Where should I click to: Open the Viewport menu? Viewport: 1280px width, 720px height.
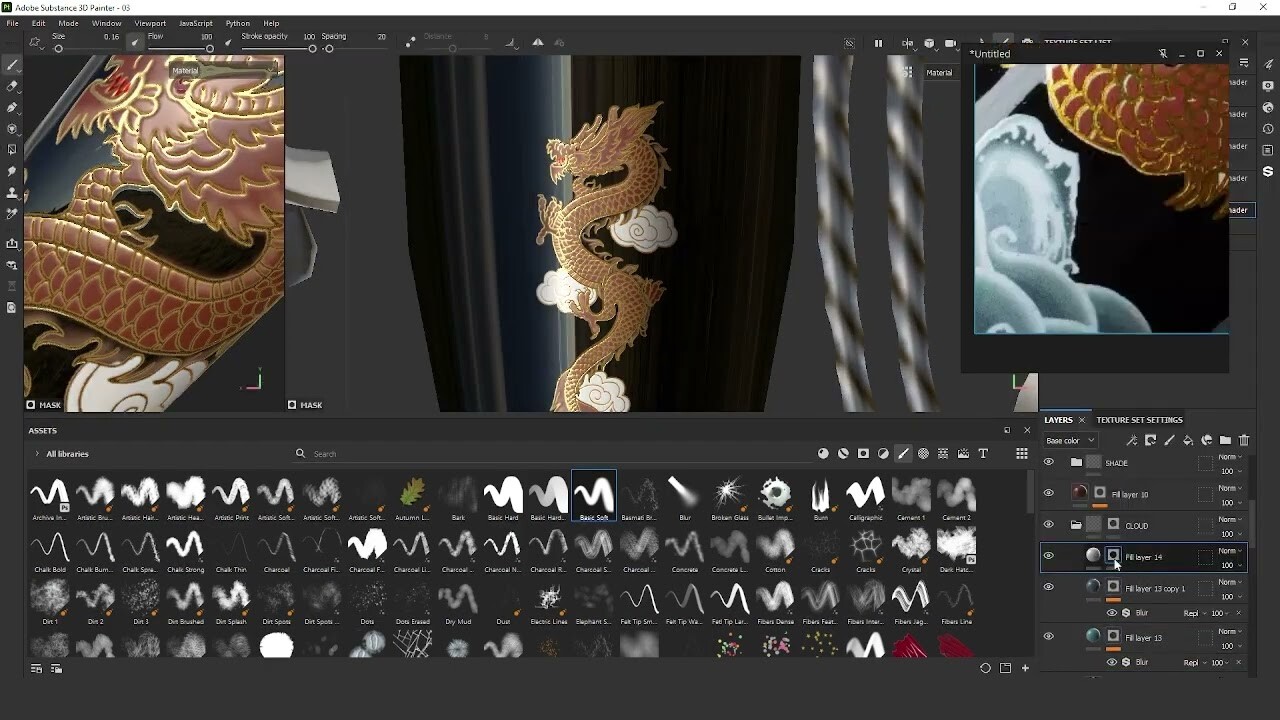point(150,23)
